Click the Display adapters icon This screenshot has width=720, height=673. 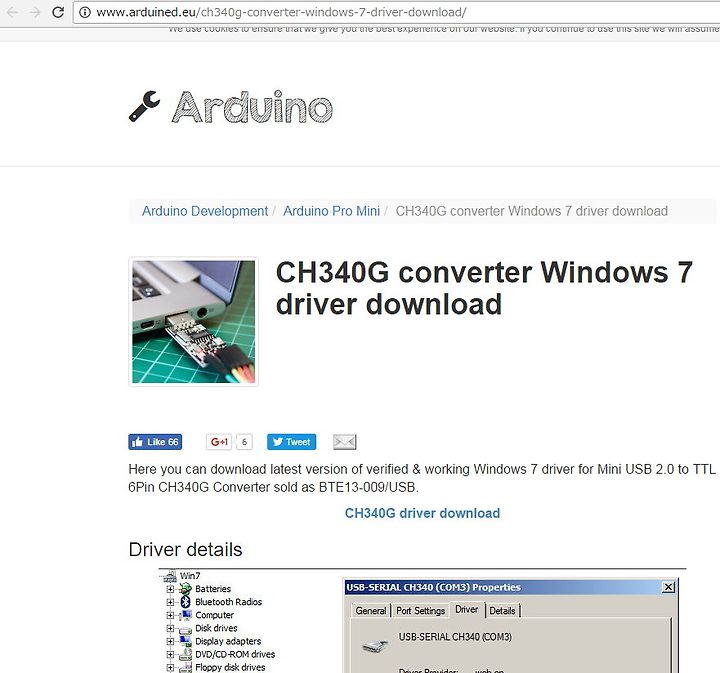pyautogui.click(x=186, y=641)
